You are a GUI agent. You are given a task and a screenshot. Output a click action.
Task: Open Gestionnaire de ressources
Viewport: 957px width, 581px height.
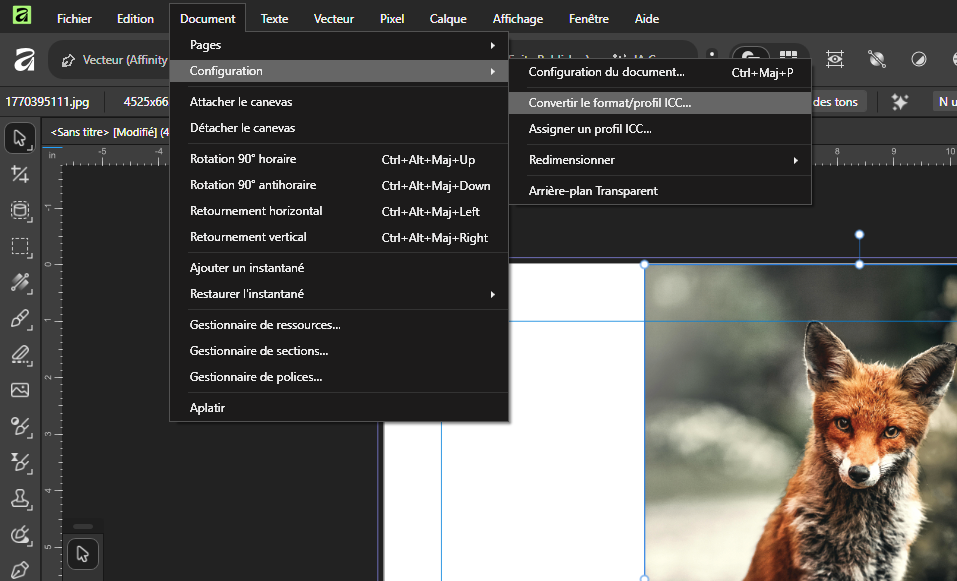(x=265, y=325)
